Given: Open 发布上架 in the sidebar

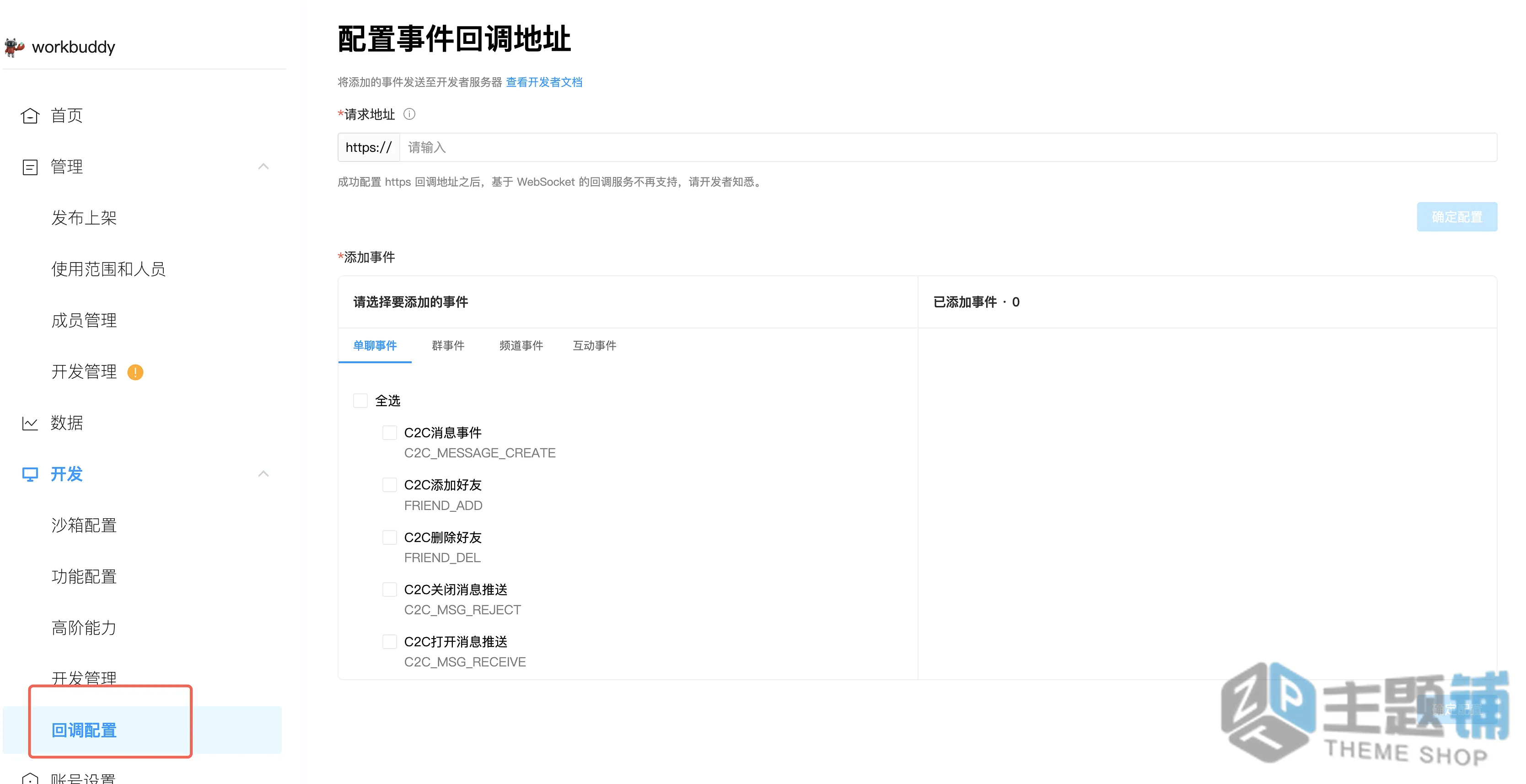Looking at the screenshot, I should 84,218.
